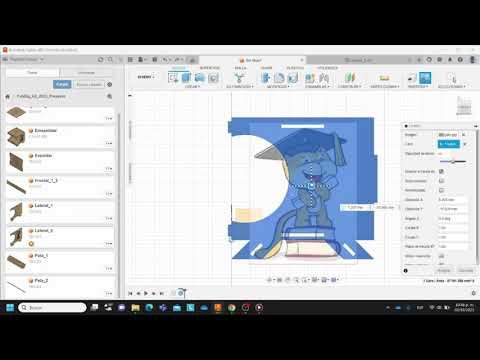The image size is (480, 360).
Task: Switch to the Plástico ribbon tab
Action: 295,68
